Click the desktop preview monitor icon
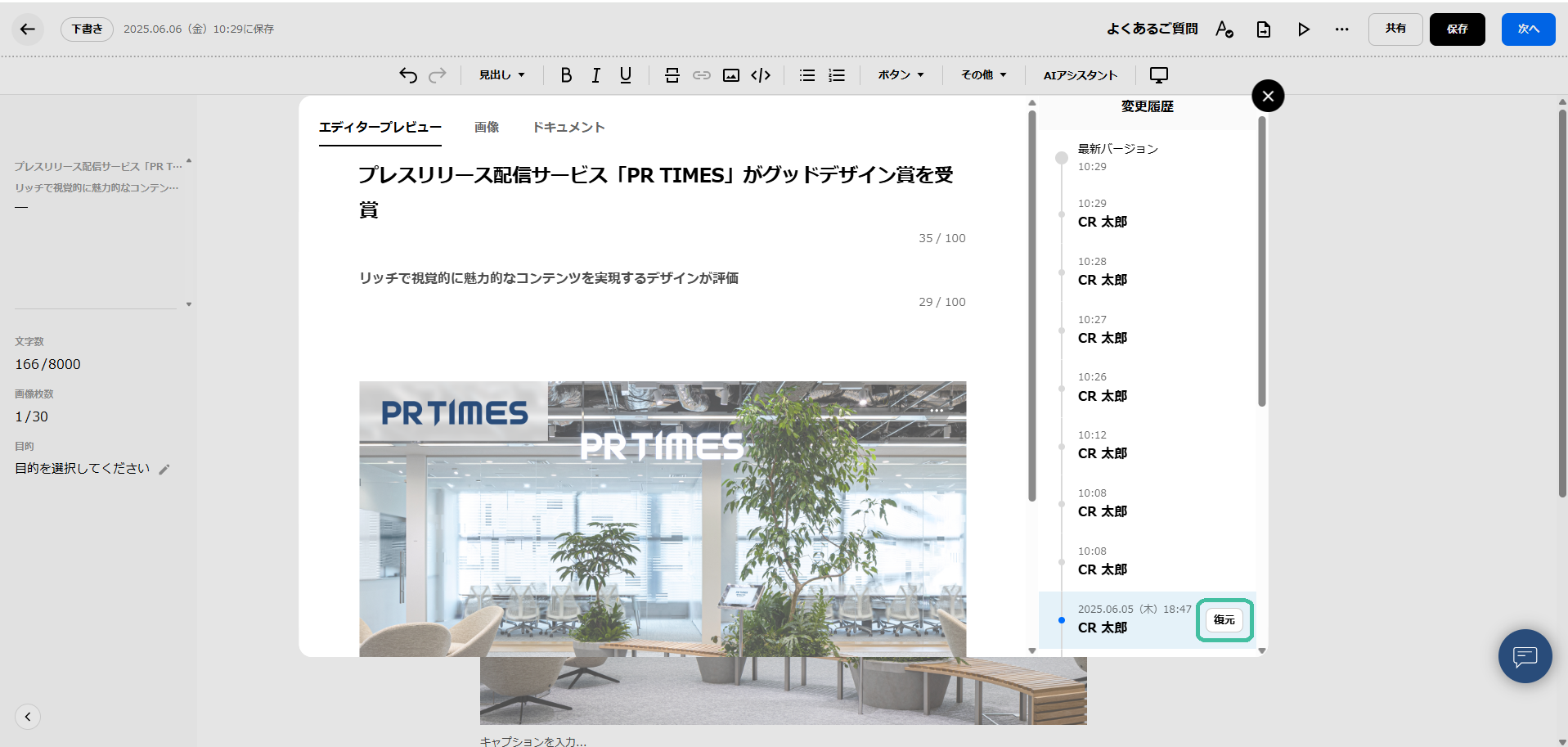This screenshot has width=1568, height=747. pyautogui.click(x=1159, y=75)
